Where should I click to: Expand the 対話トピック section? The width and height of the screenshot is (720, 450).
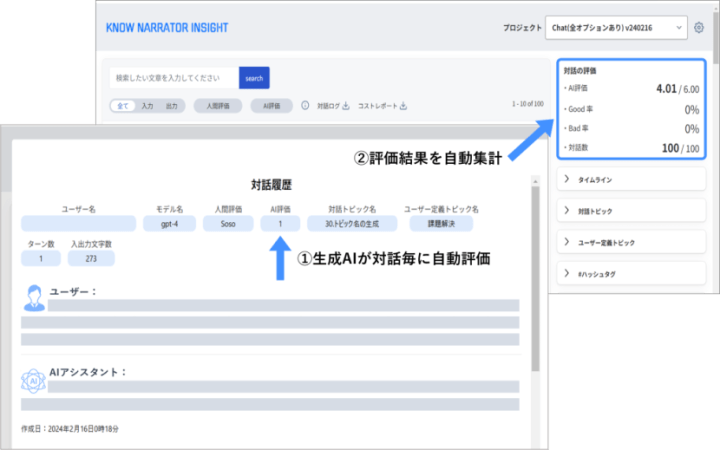(x=631, y=212)
